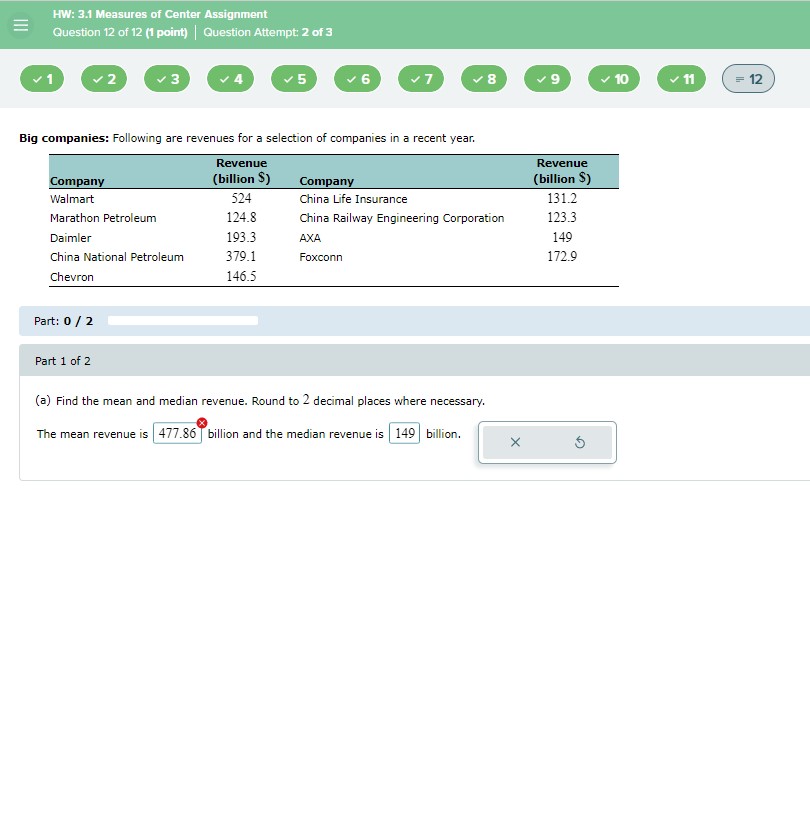Viewport: 810px width, 824px height.
Task: Clear the answer with the X icon
Action: 515,442
